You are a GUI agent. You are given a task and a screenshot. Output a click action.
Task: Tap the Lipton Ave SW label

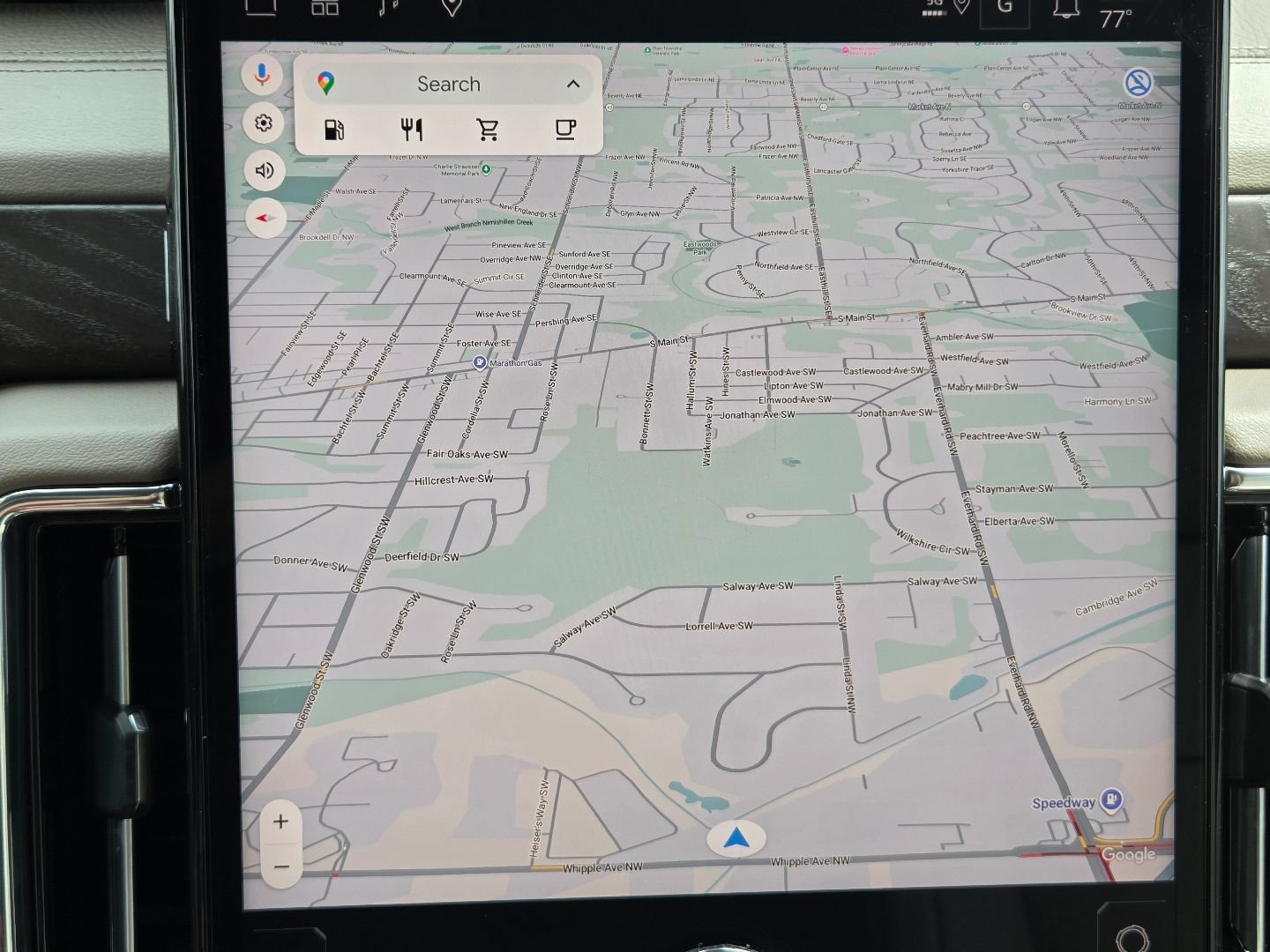tap(794, 385)
